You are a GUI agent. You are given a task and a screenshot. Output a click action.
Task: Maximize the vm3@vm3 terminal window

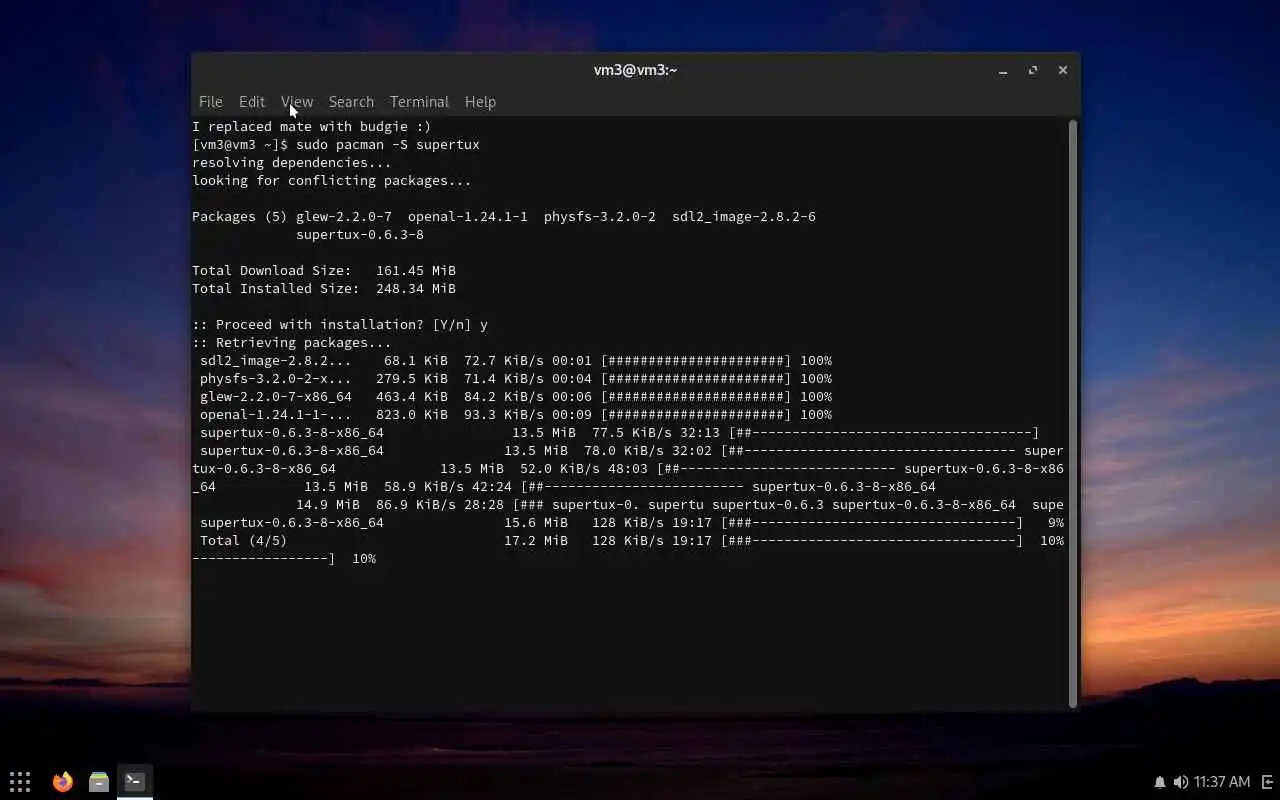click(x=1033, y=70)
